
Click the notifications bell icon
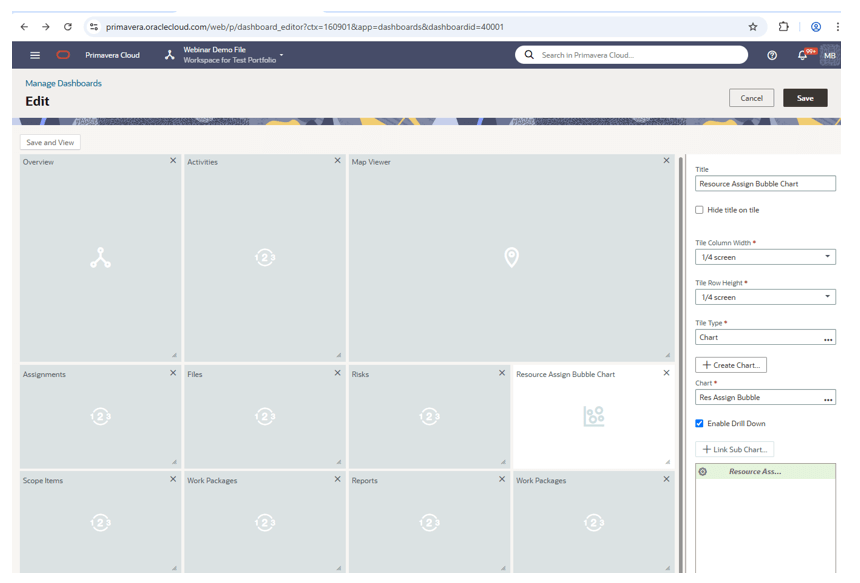point(801,55)
